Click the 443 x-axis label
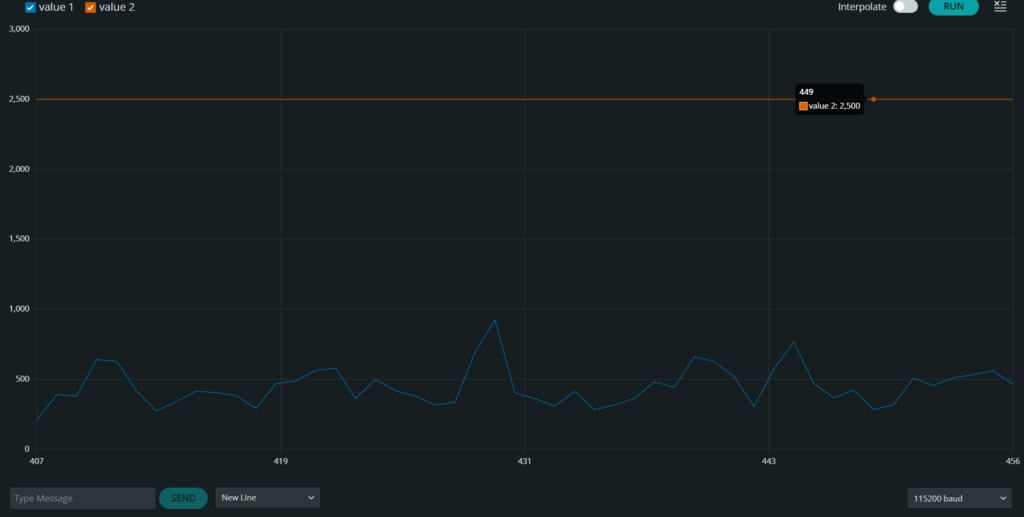Image resolution: width=1024 pixels, height=517 pixels. [769, 462]
